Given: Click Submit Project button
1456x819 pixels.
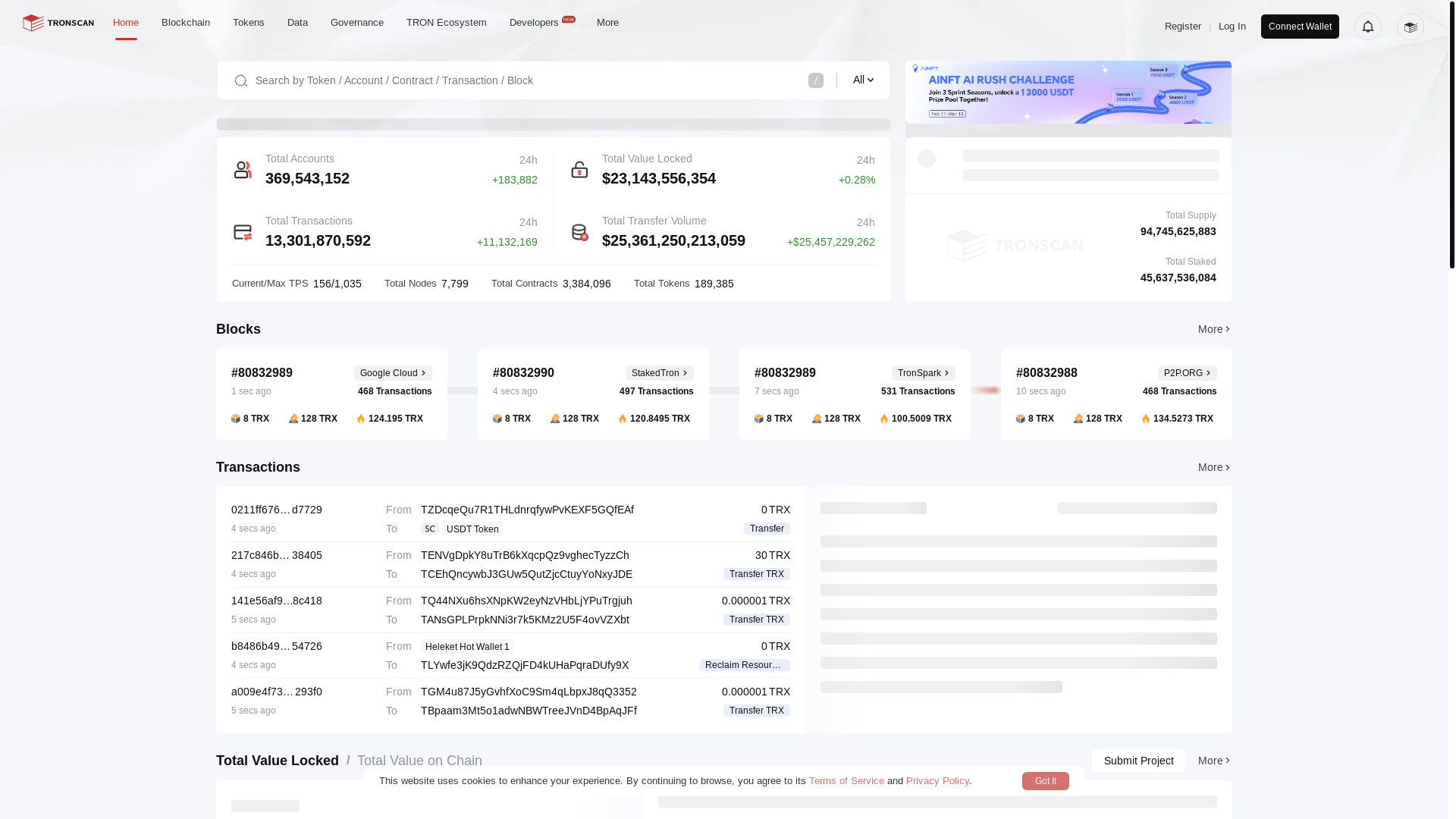Looking at the screenshot, I should [1139, 761].
